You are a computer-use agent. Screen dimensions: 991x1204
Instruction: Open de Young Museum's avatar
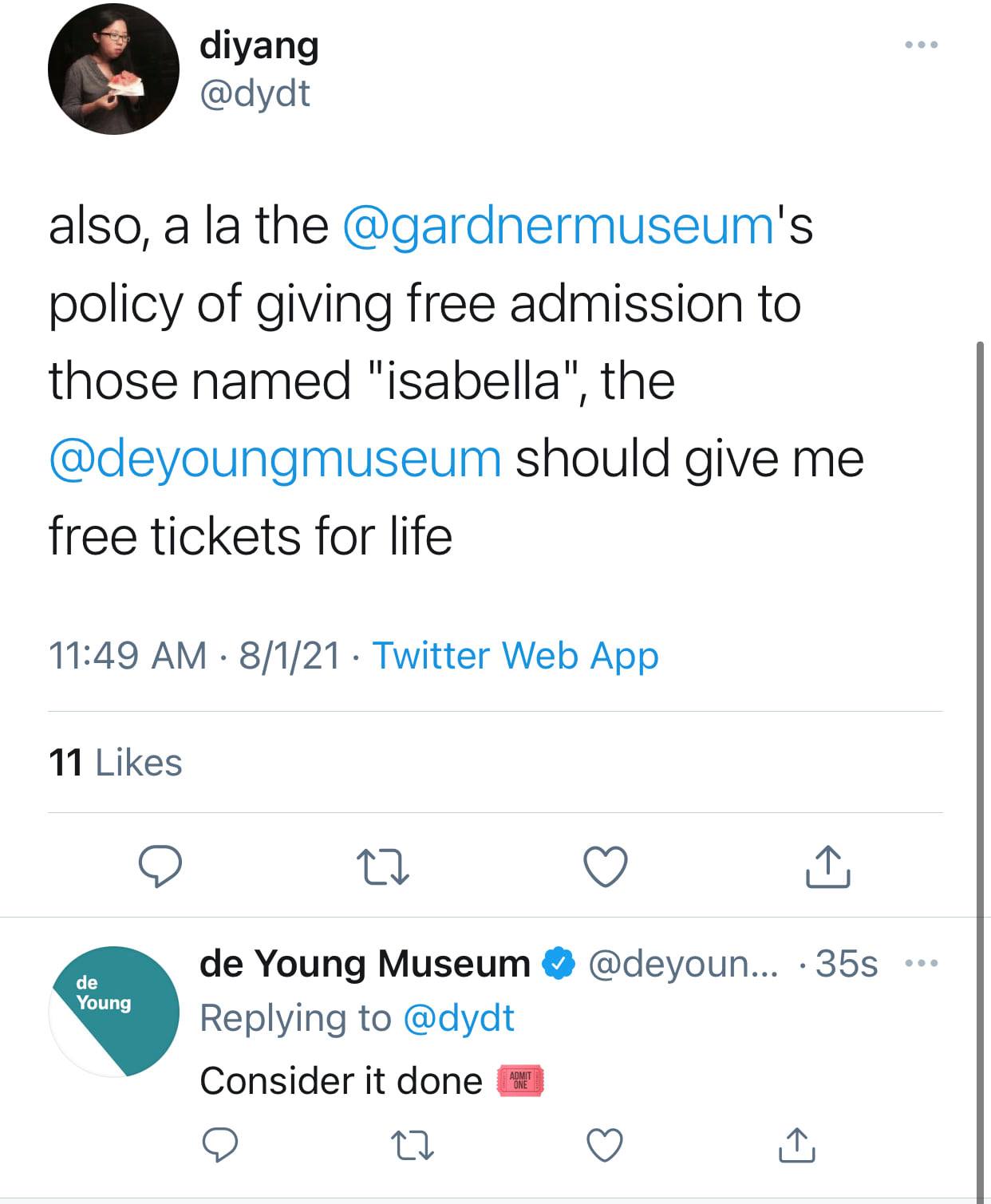(113, 1011)
